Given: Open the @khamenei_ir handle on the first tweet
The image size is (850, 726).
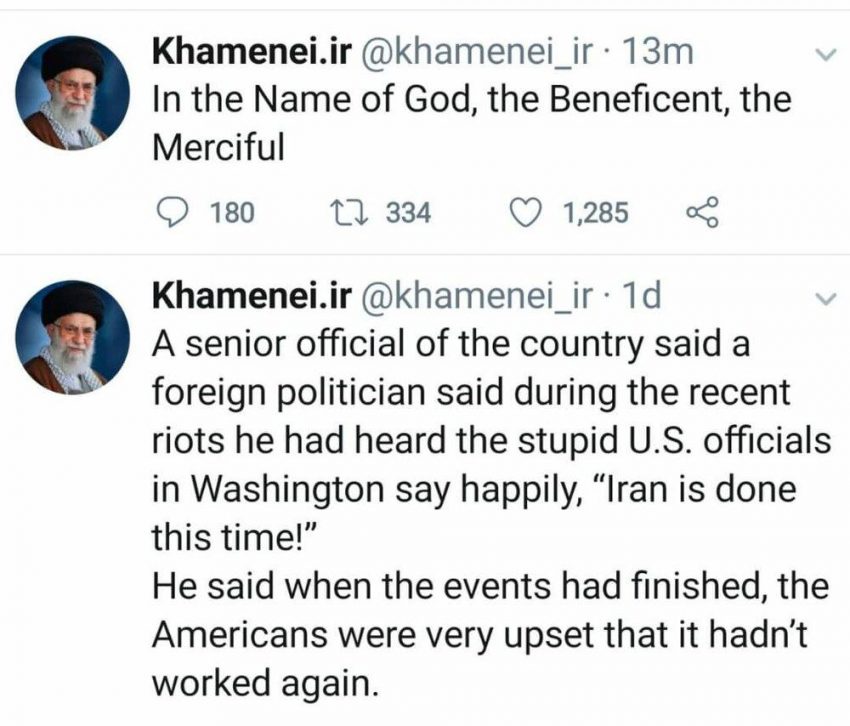Looking at the screenshot, I should 477,53.
